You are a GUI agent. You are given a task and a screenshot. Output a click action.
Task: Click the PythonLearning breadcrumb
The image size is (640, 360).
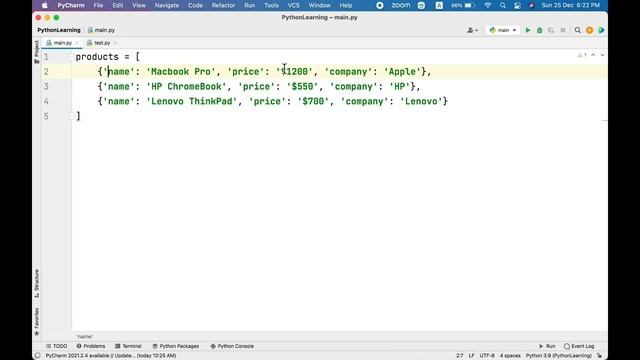(59, 30)
